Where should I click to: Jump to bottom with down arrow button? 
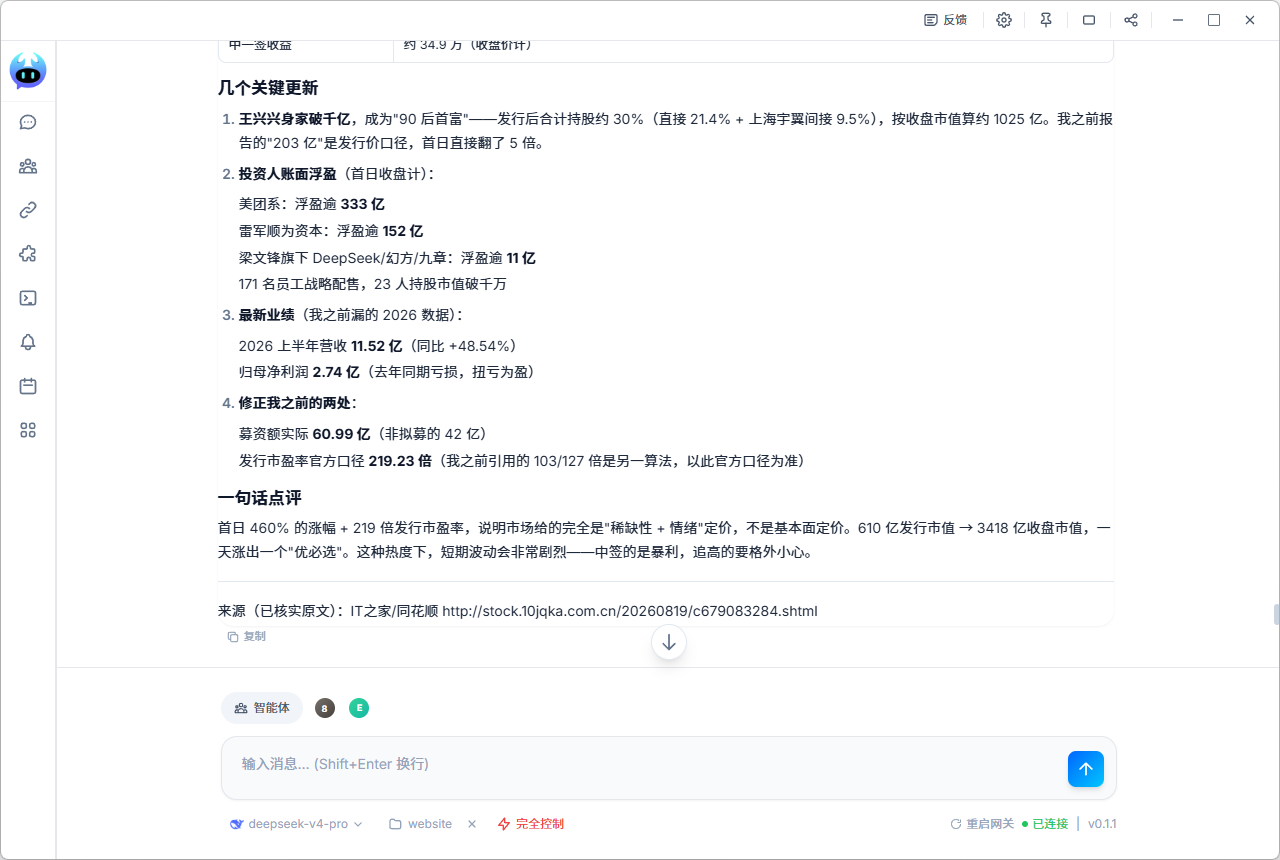(x=669, y=643)
